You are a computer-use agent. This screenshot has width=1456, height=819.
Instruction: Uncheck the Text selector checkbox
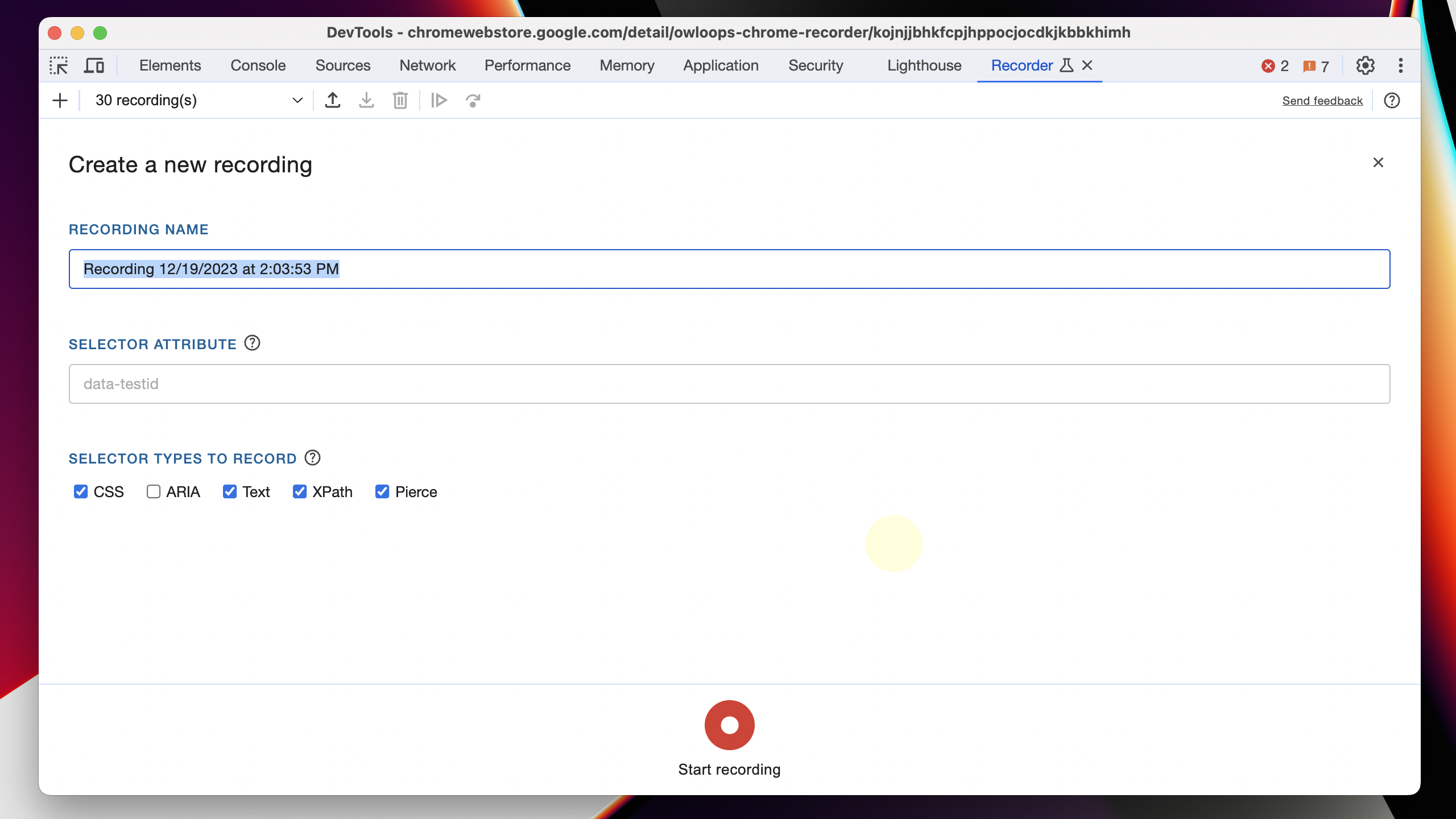[230, 491]
